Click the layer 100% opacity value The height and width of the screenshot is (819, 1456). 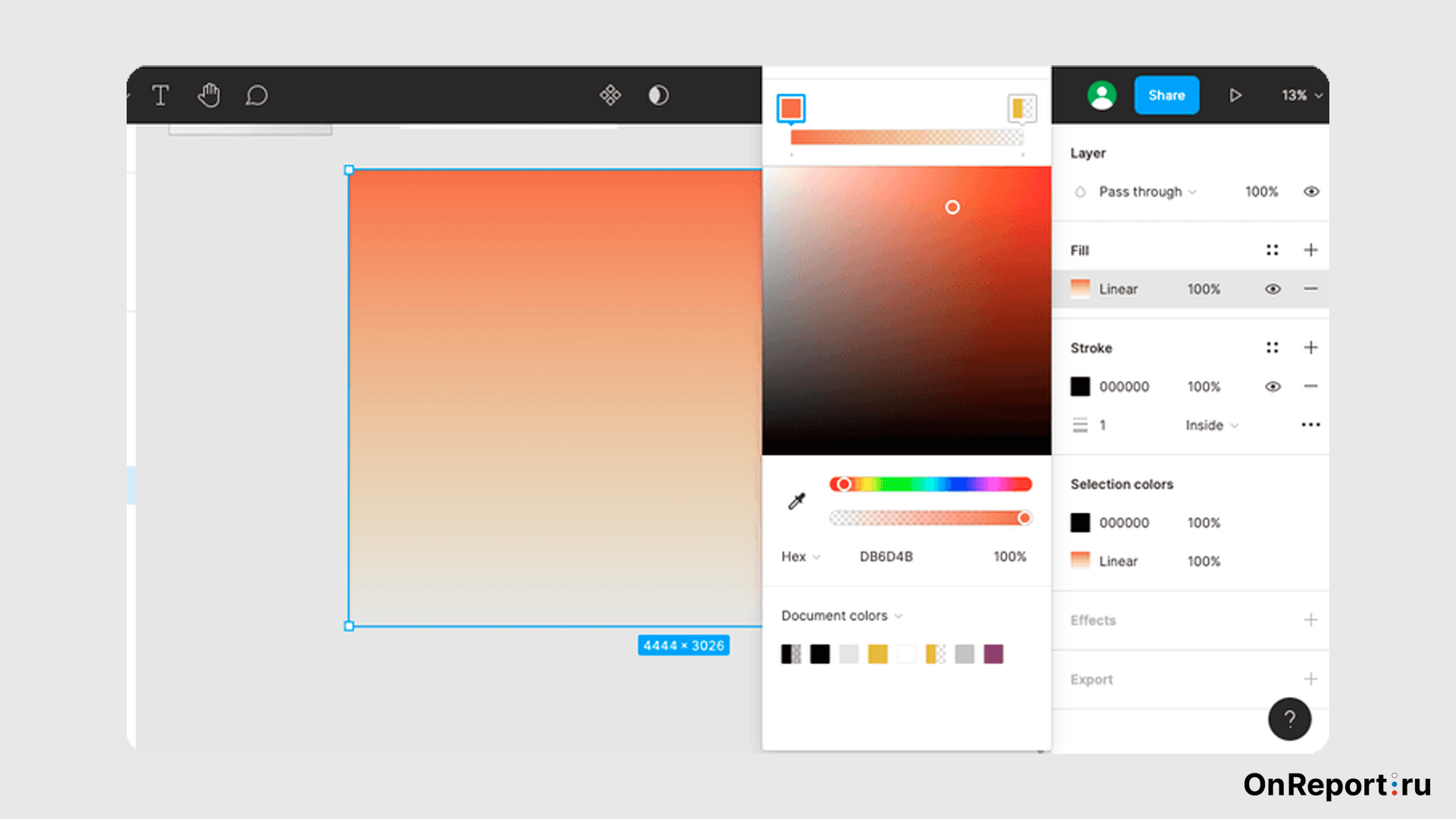point(1261,192)
